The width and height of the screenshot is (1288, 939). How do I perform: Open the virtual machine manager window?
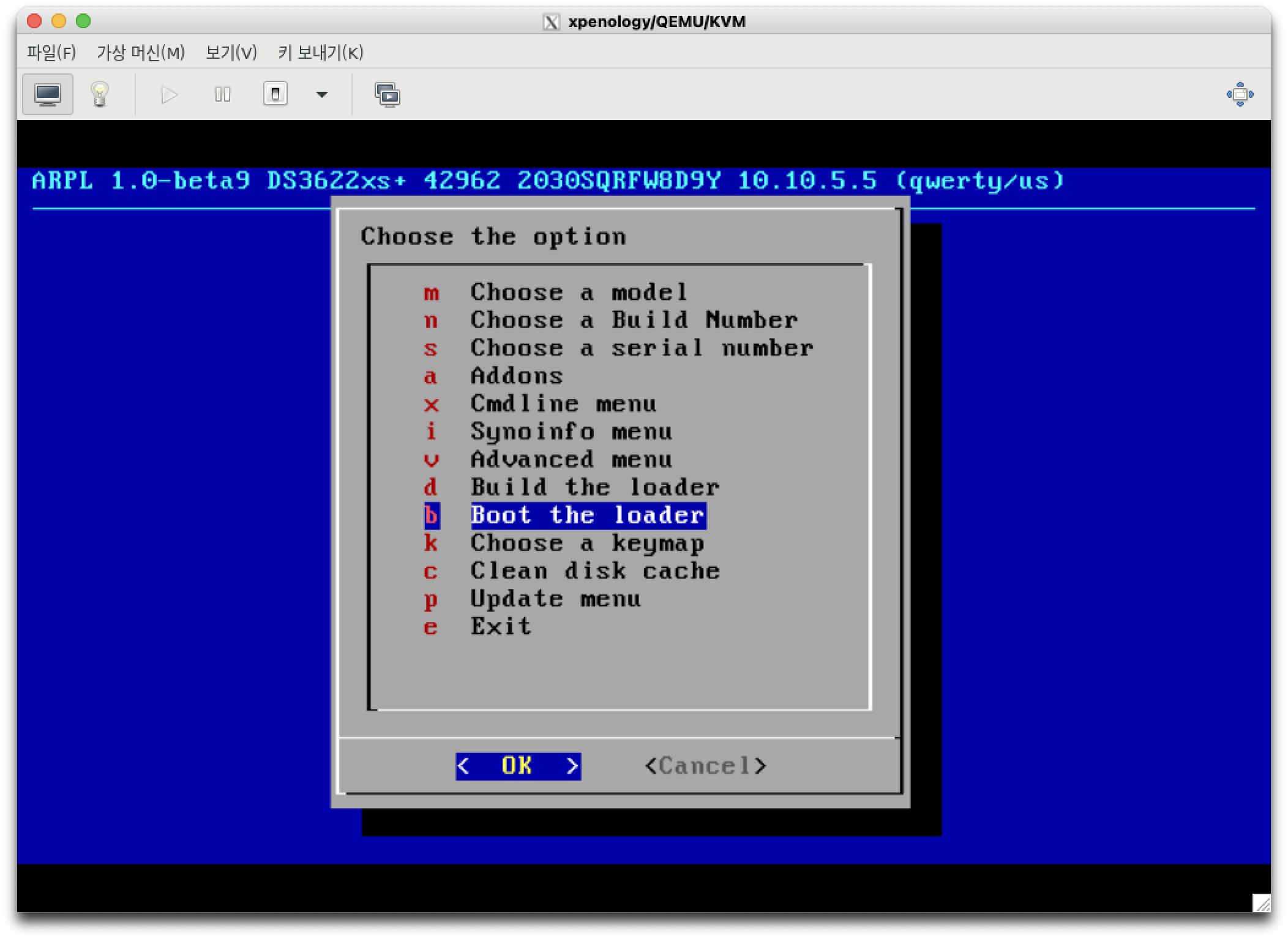click(x=388, y=95)
